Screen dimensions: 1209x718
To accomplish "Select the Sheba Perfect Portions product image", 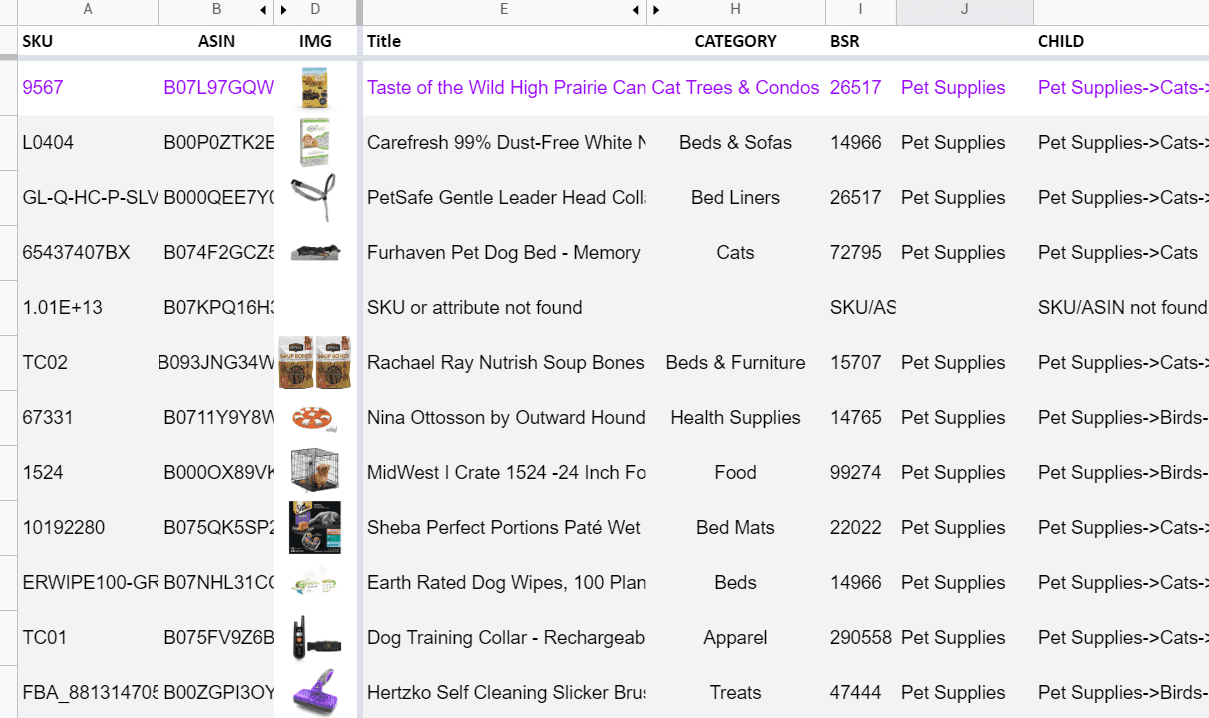I will click(316, 527).
